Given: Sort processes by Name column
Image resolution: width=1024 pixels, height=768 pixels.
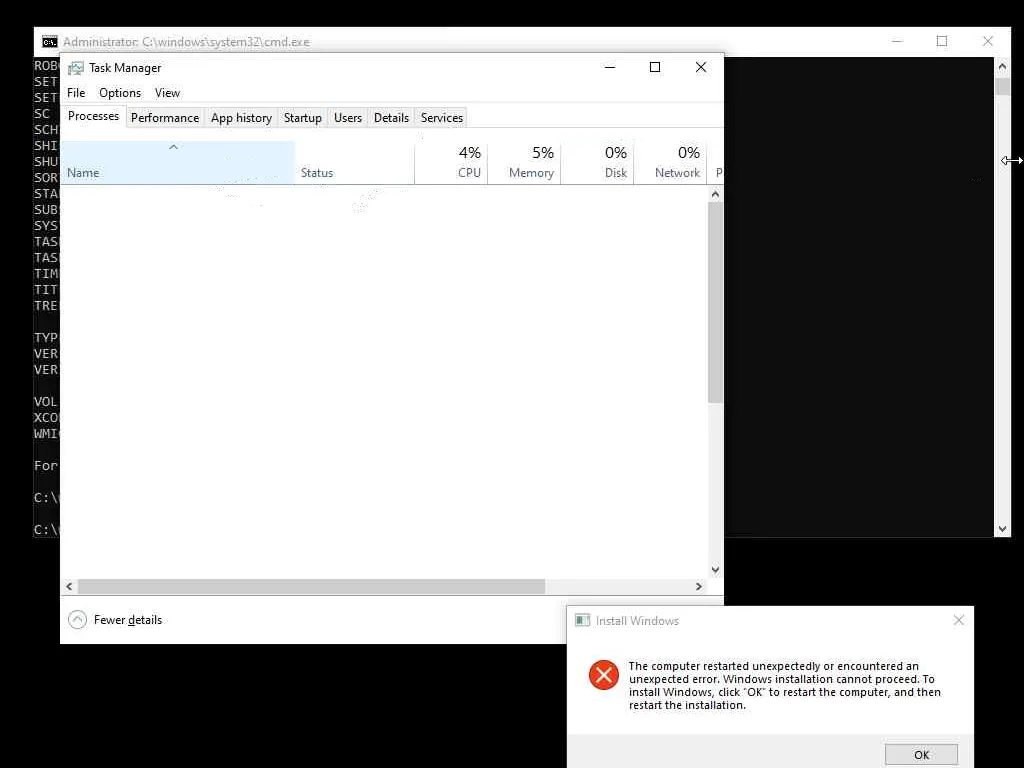Looking at the screenshot, I should click(x=178, y=163).
